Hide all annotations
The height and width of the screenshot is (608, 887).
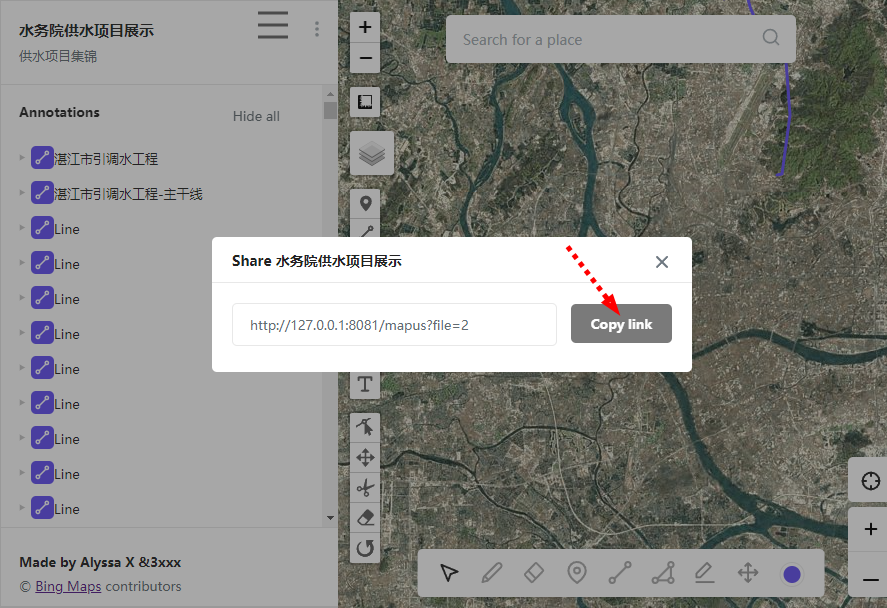(x=256, y=116)
